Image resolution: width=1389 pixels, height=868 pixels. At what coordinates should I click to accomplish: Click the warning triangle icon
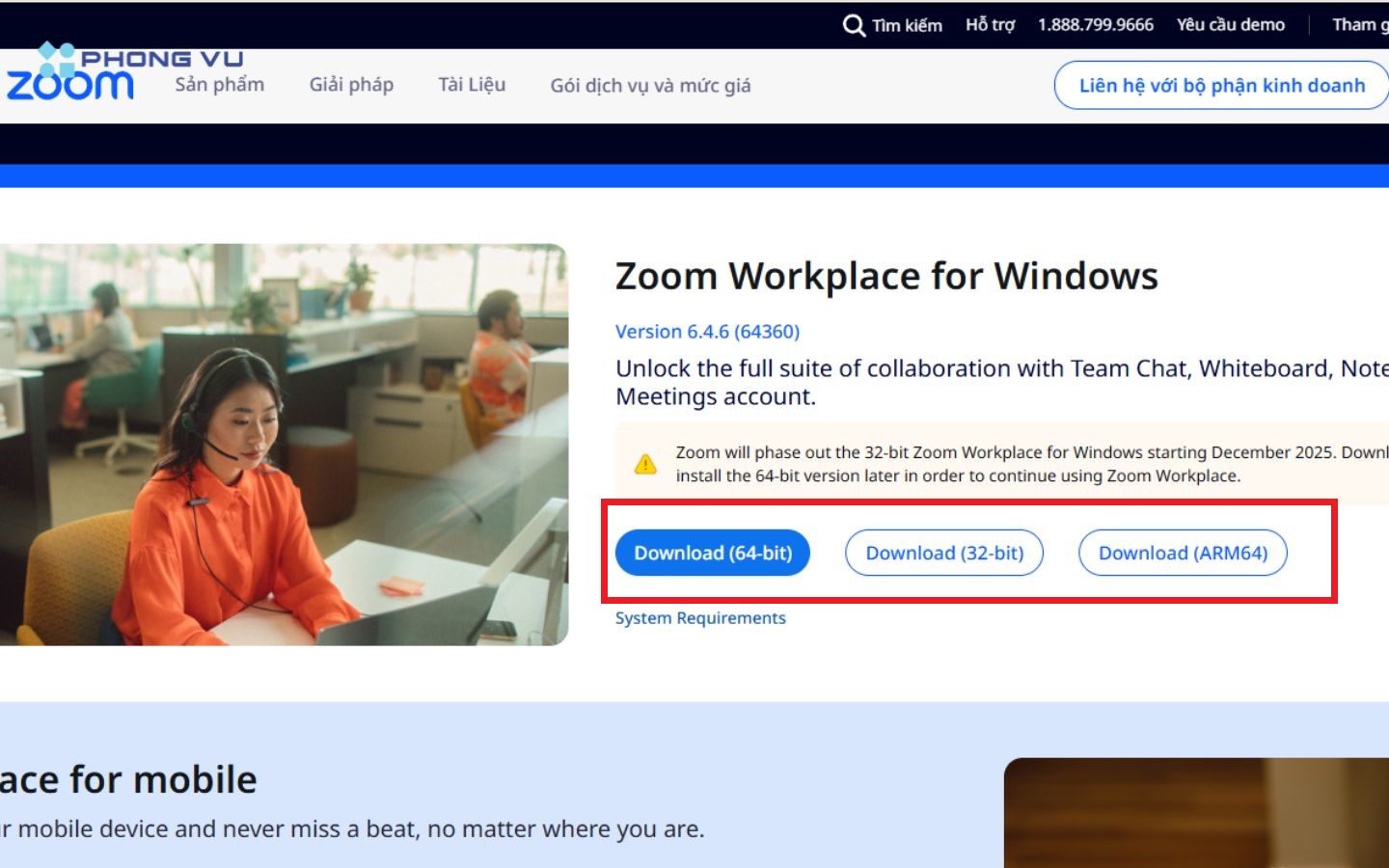[644, 463]
